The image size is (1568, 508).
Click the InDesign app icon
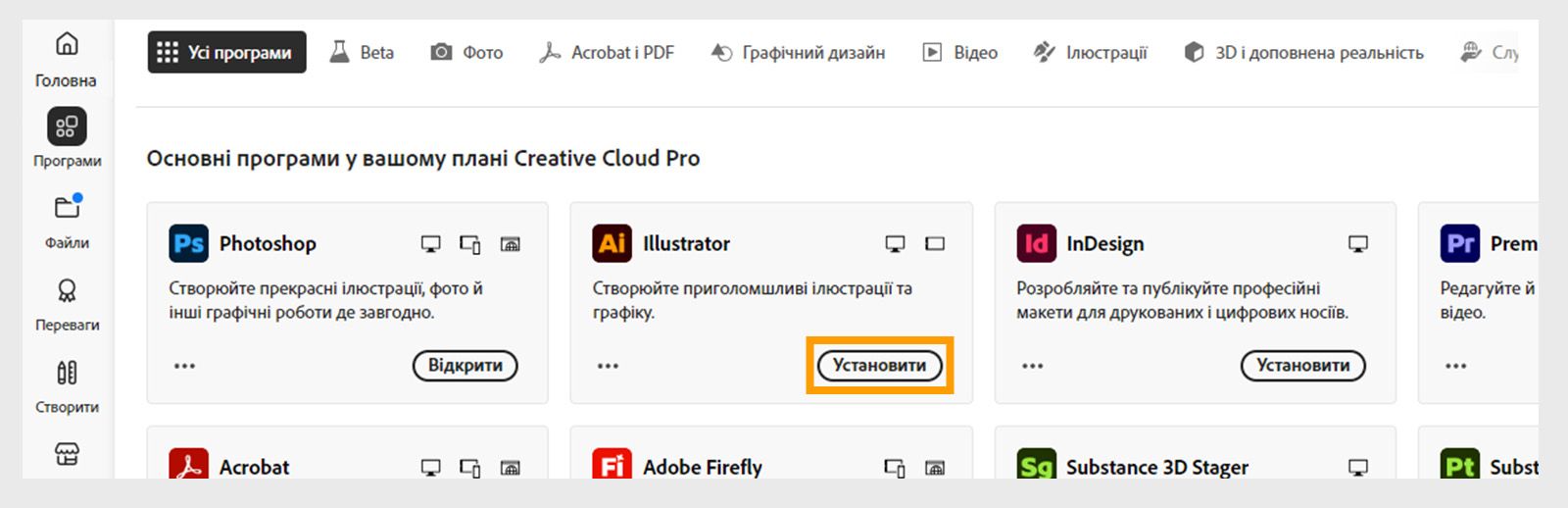pos(1036,243)
